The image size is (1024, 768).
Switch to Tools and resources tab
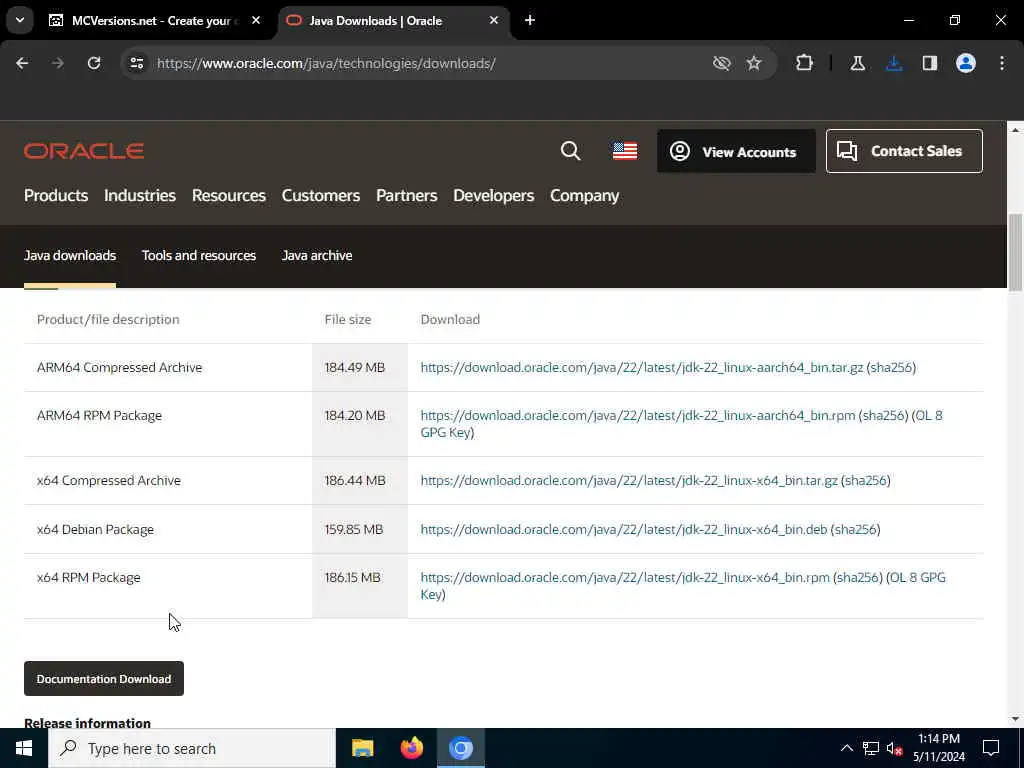click(199, 255)
